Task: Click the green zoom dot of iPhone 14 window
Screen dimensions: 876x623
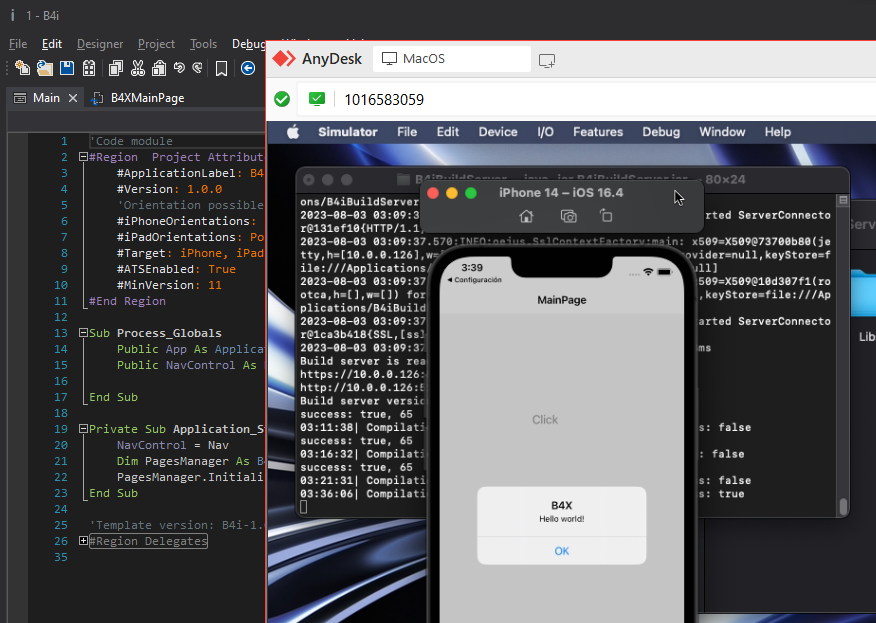Action: coord(471,193)
